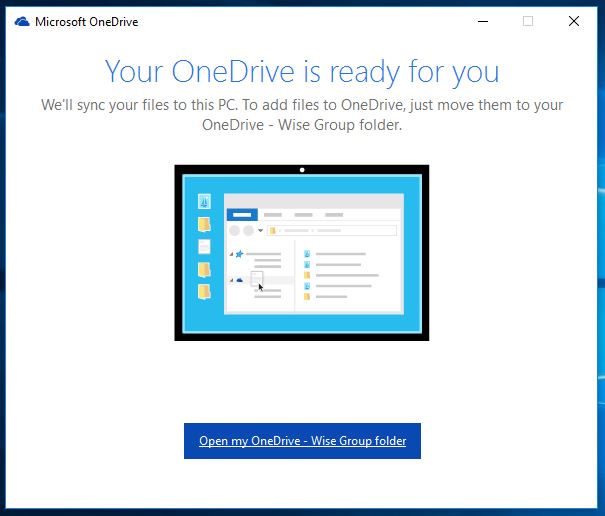The image size is (605, 516).
Task: Close the Microsoft OneDrive setup window
Action: point(574,21)
